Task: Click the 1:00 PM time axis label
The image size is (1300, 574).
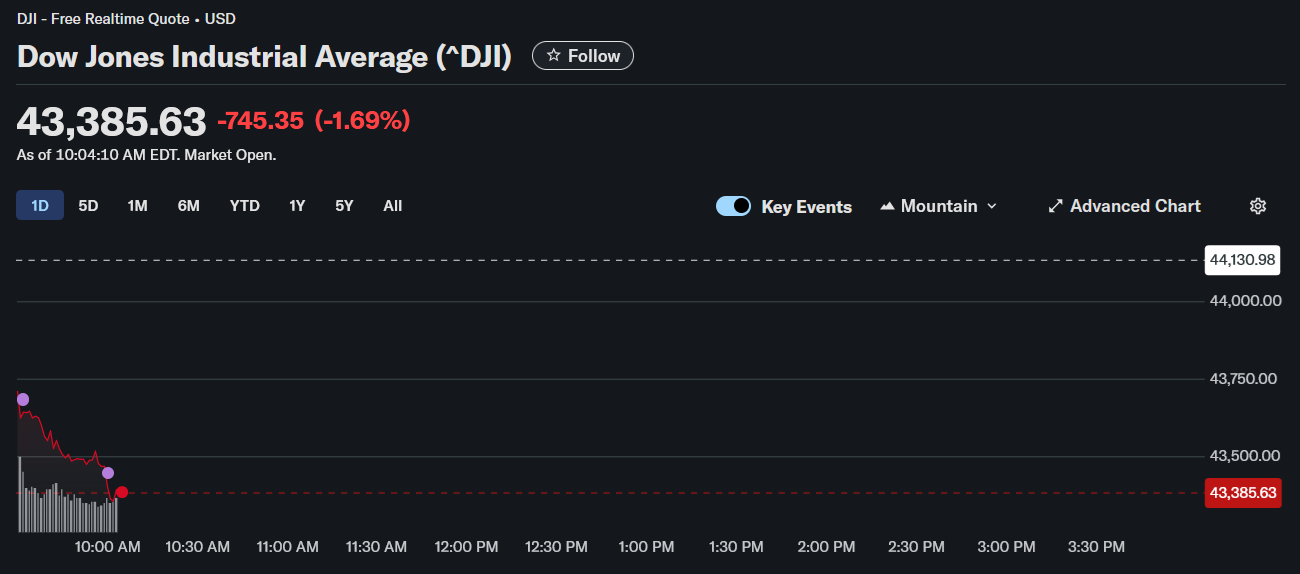Action: click(x=646, y=547)
